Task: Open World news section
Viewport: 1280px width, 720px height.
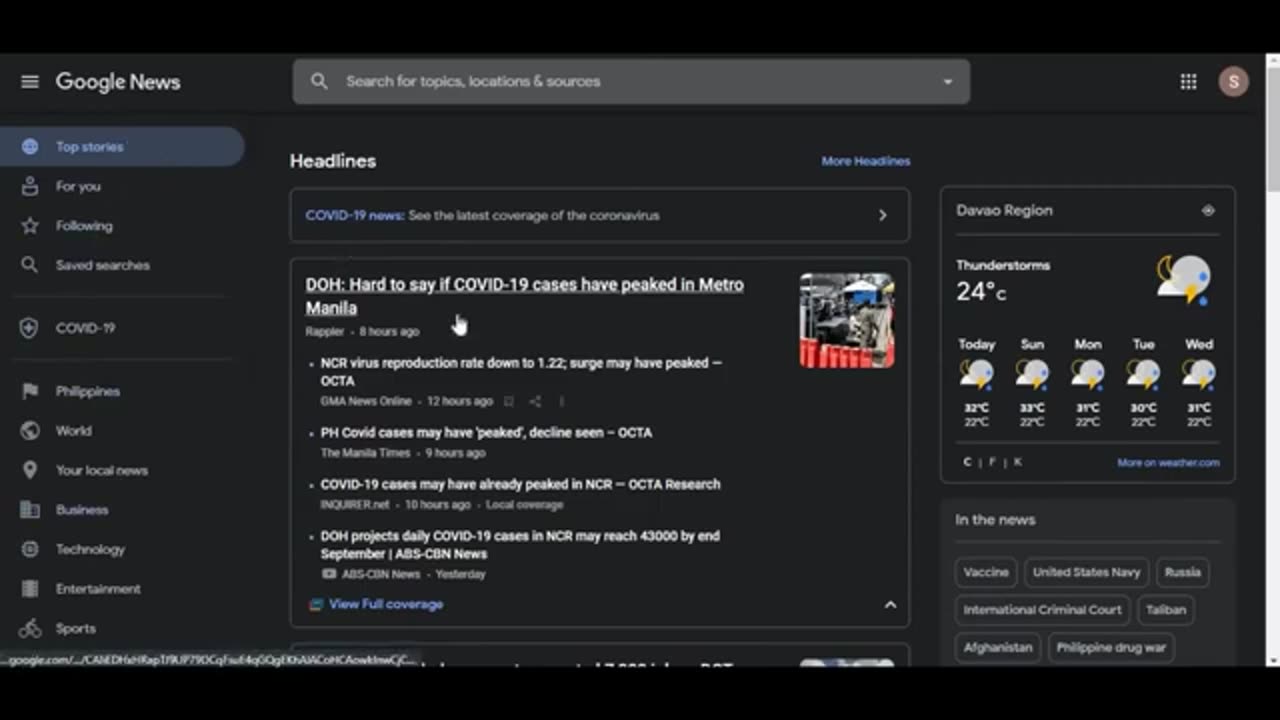Action: pos(74,431)
